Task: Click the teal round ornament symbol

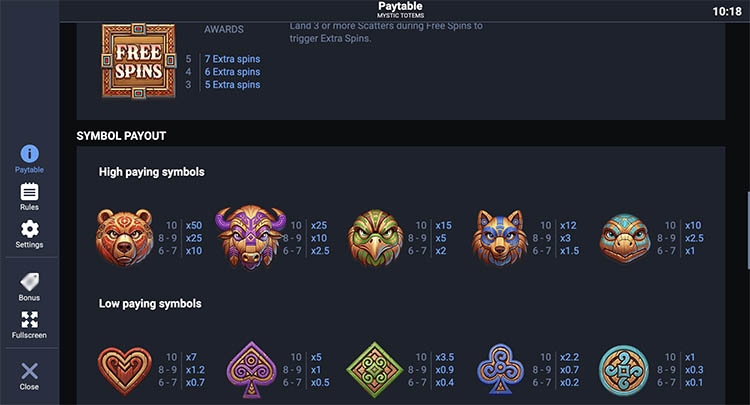Action: (x=625, y=370)
